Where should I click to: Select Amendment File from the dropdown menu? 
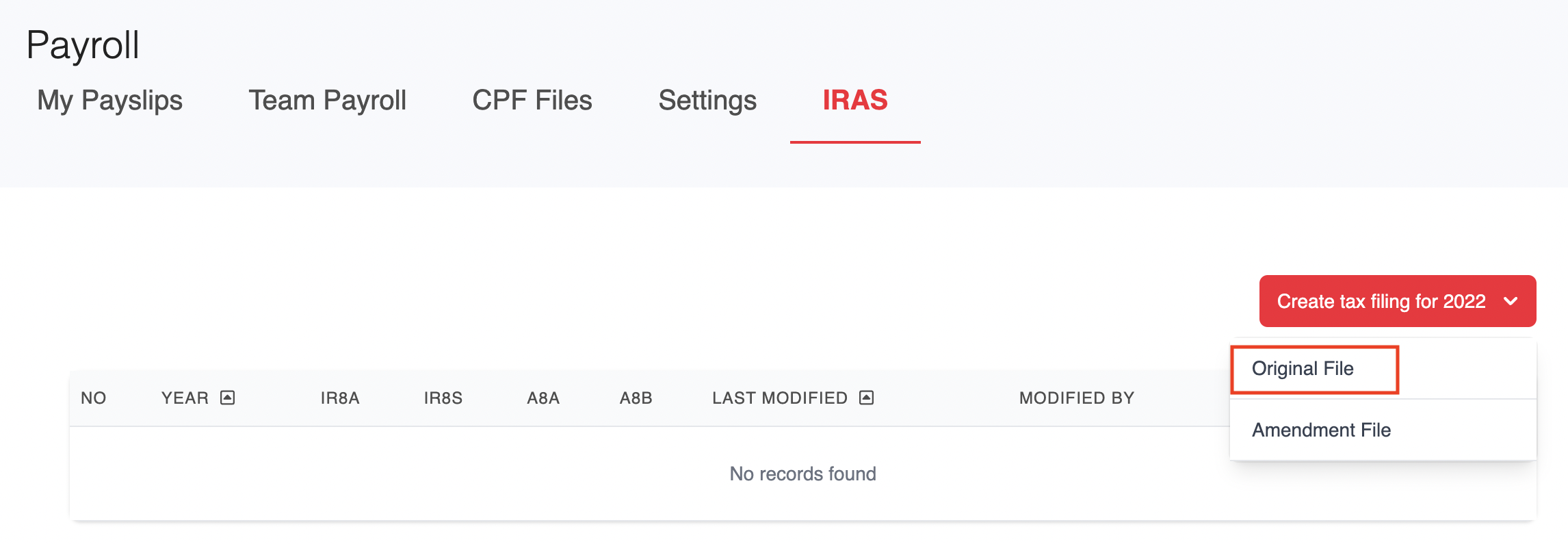point(1383,430)
